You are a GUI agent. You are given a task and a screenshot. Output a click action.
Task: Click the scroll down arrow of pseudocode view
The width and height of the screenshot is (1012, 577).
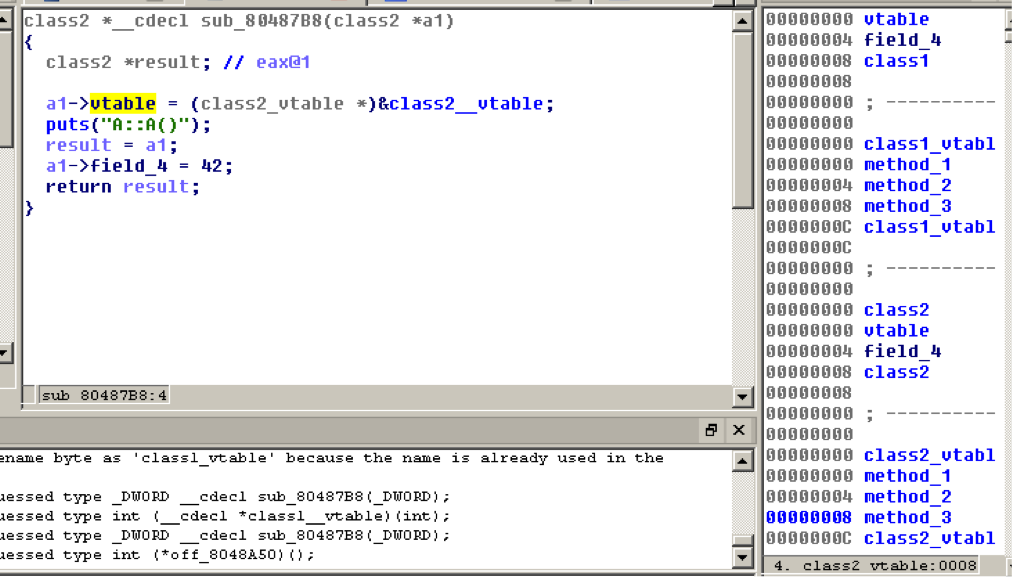[x=742, y=396]
